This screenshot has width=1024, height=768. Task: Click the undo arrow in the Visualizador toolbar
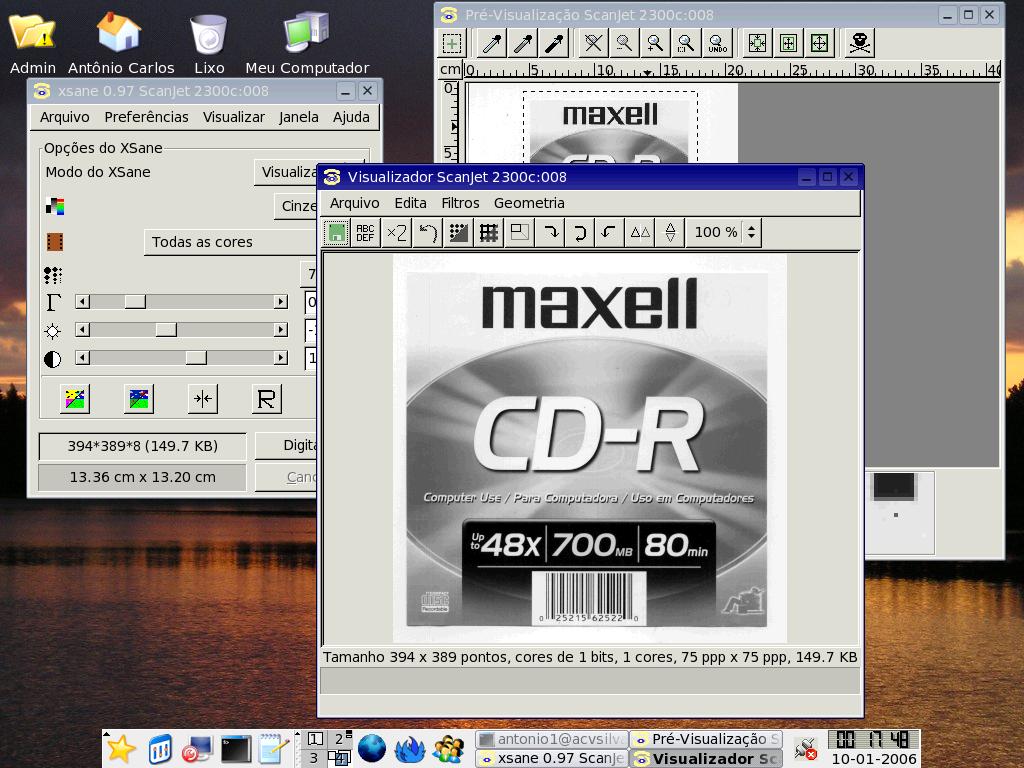coord(428,232)
